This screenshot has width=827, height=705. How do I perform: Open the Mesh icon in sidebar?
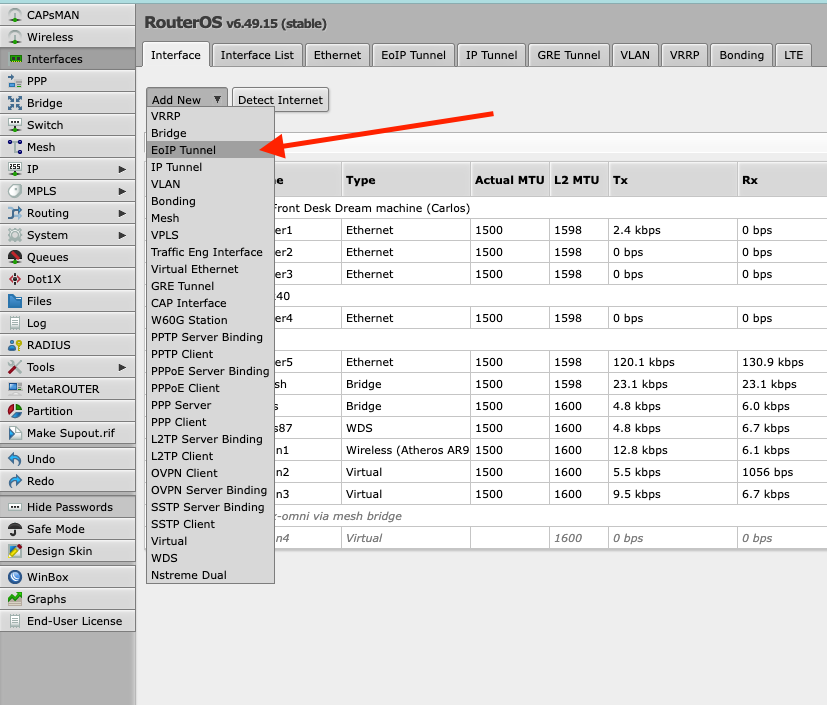coord(15,147)
